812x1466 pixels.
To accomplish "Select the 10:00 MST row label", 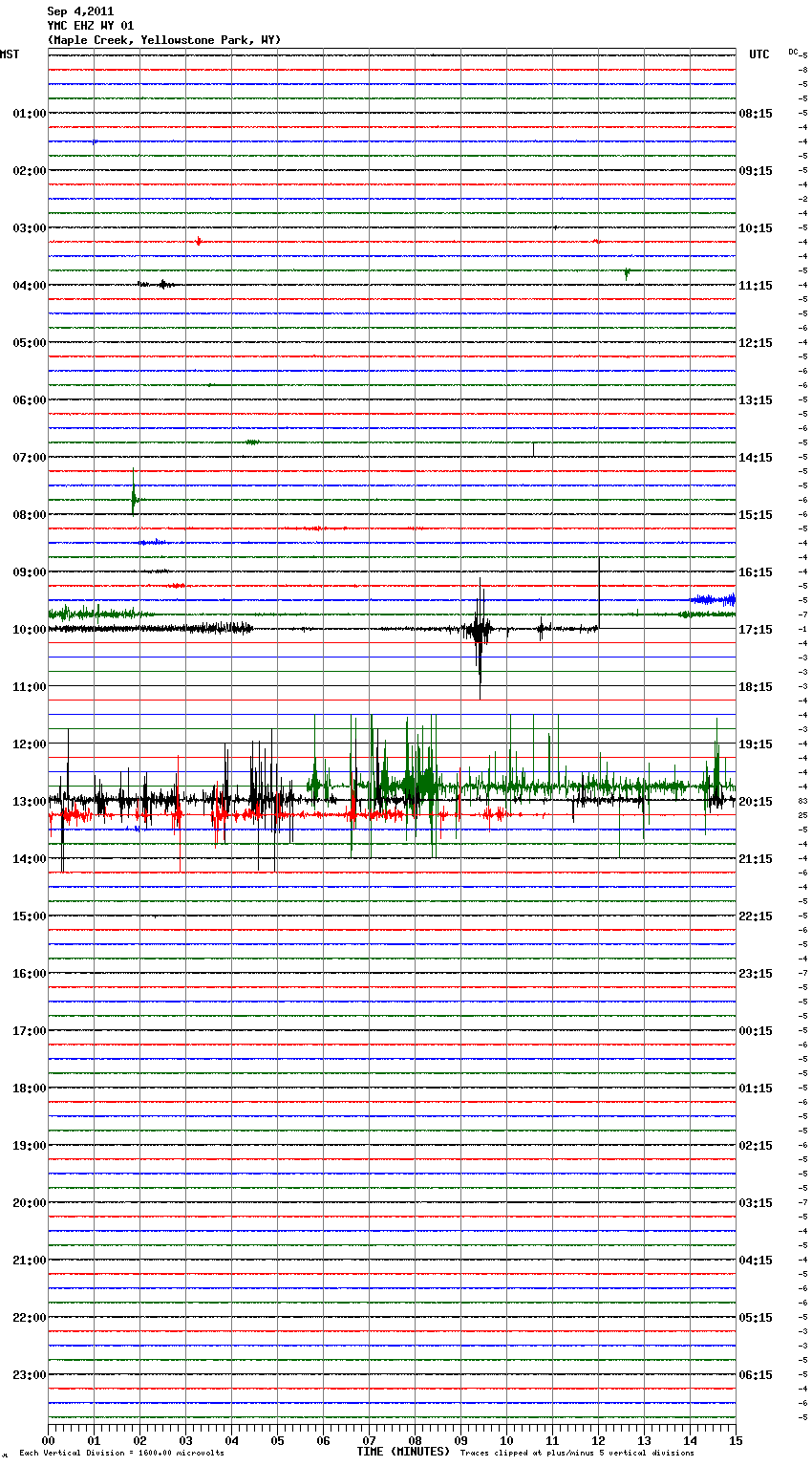I will pos(29,630).
